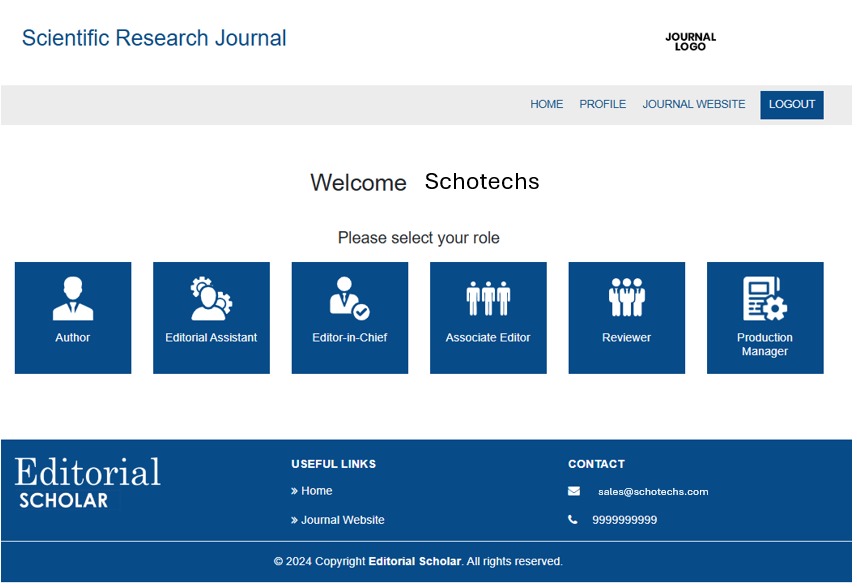Click the bold Editorial Scholar copyright text

point(414,561)
